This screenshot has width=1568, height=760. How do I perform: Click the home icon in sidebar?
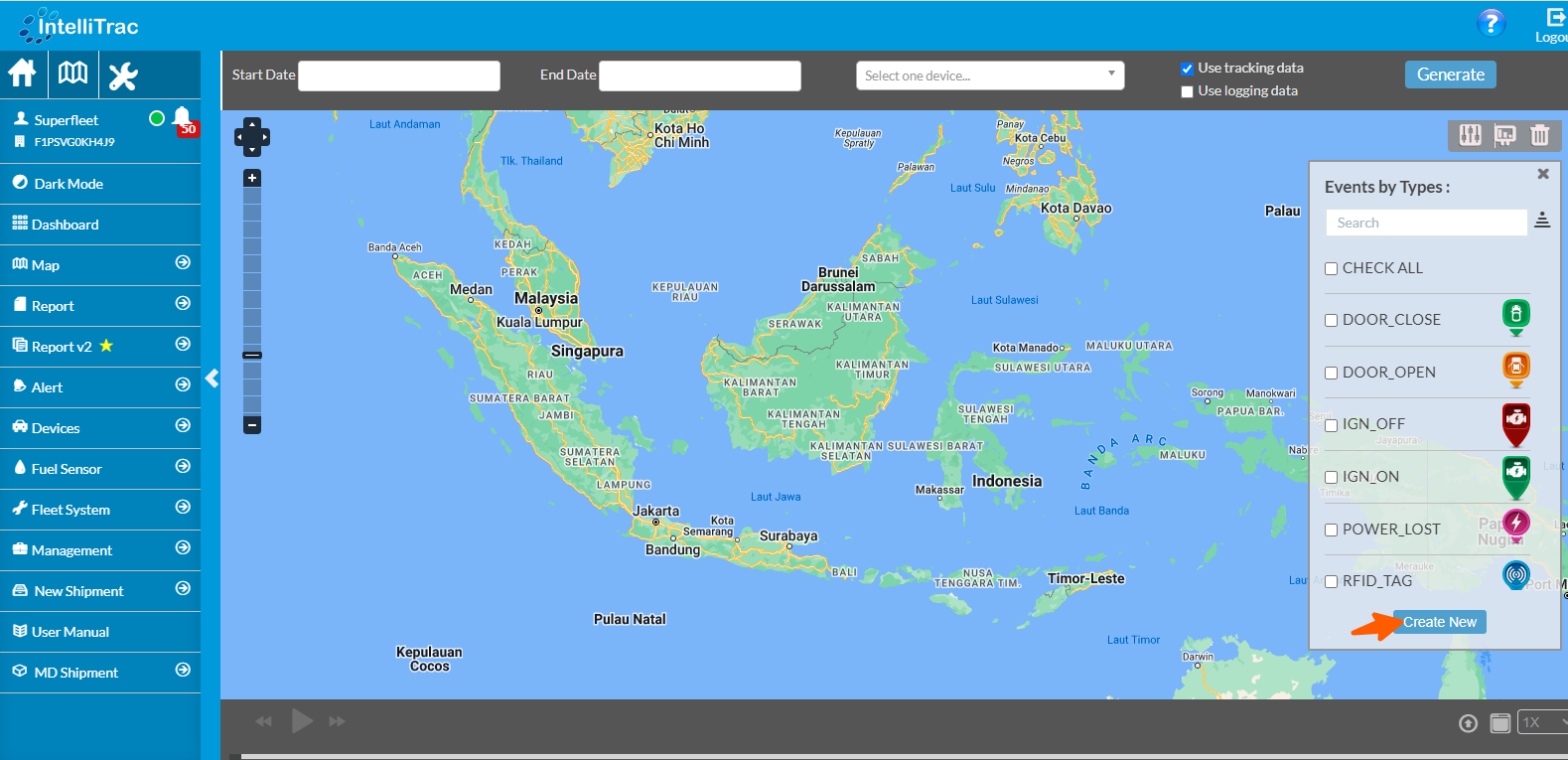click(22, 74)
